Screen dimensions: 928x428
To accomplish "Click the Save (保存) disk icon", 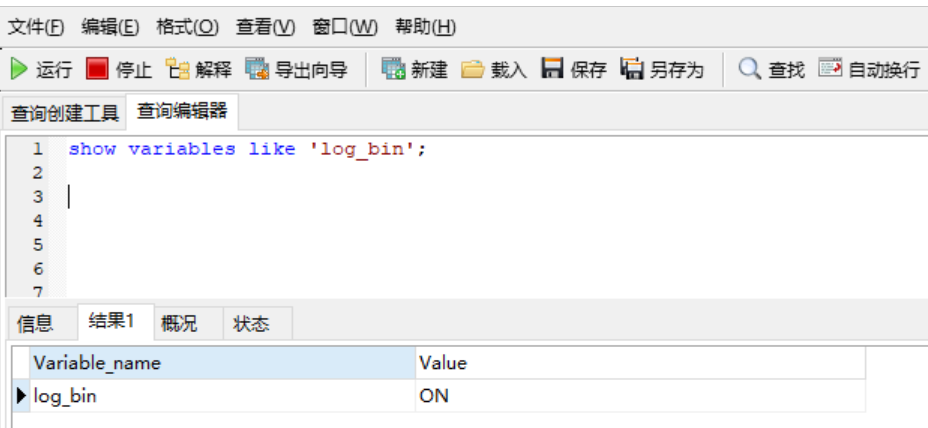I will click(552, 69).
